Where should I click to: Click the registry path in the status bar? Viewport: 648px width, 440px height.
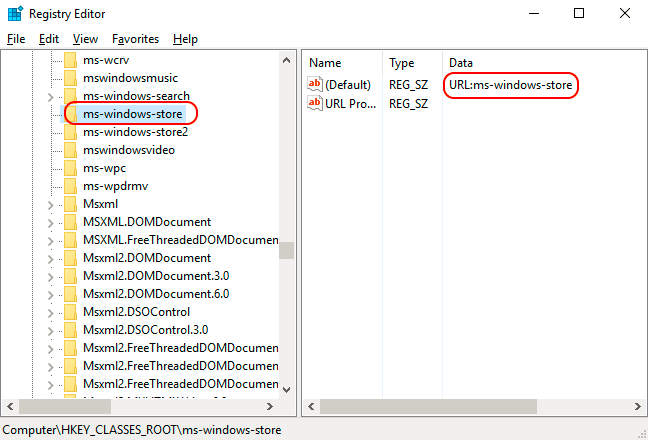(x=142, y=430)
